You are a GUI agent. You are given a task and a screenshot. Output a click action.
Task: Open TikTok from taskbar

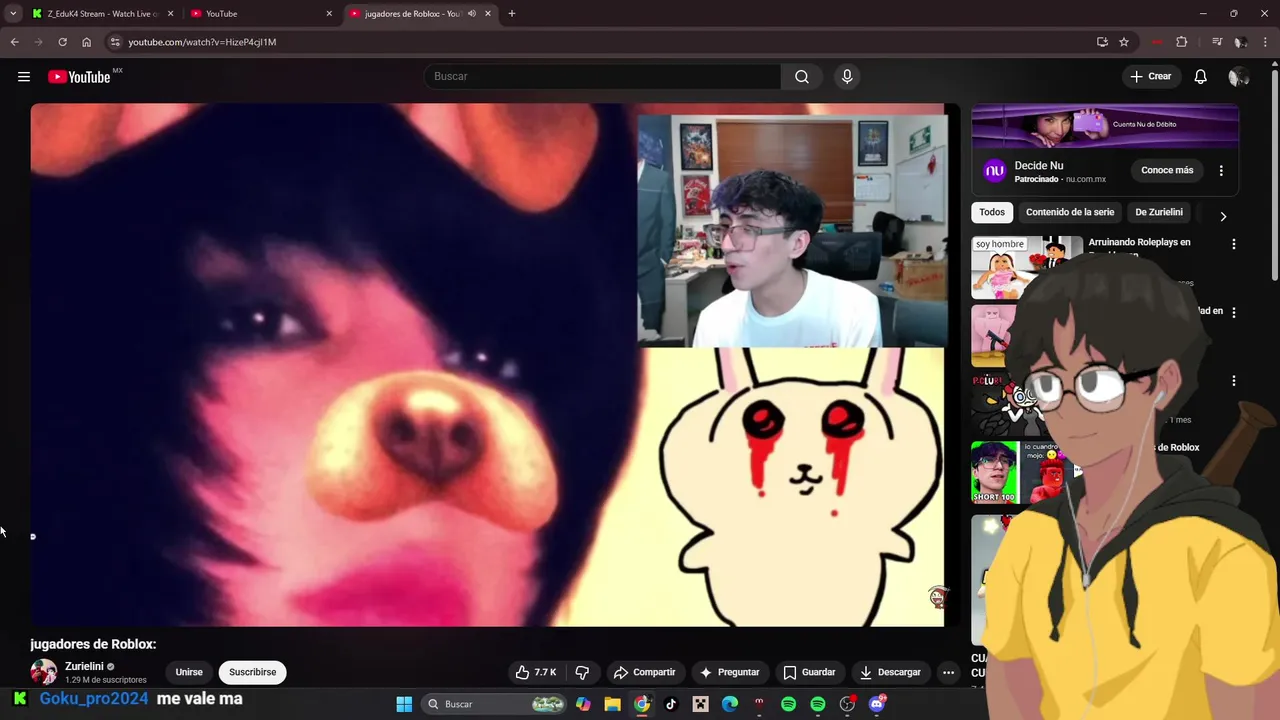671,704
